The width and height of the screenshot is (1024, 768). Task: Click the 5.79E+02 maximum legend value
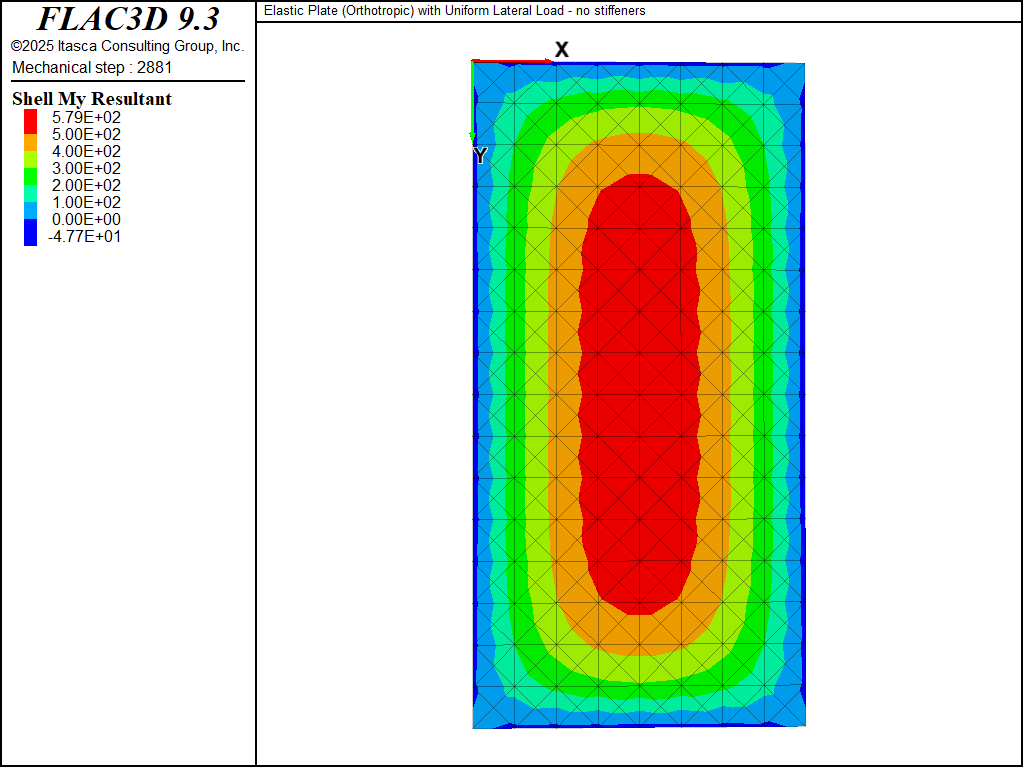85,117
